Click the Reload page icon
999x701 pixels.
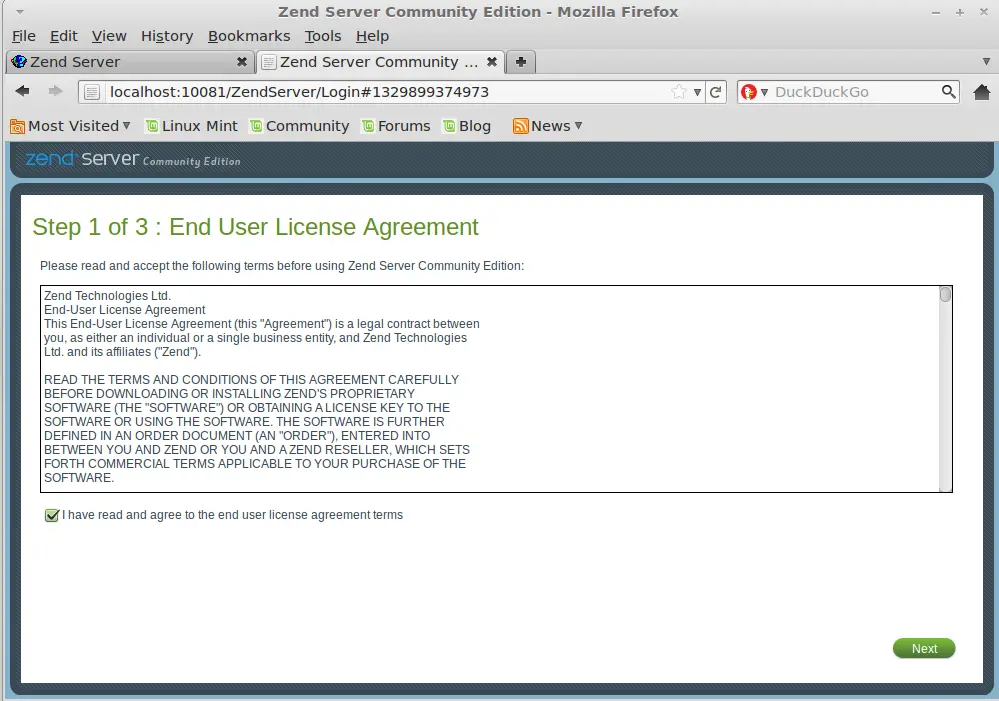point(715,92)
